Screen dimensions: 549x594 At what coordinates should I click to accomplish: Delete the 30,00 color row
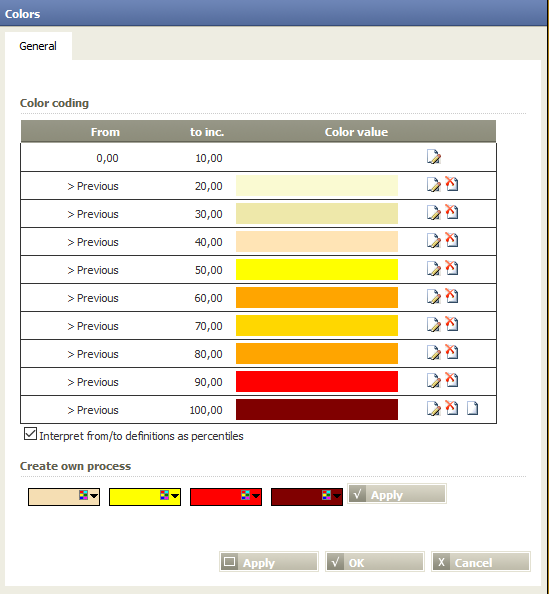[x=451, y=212]
